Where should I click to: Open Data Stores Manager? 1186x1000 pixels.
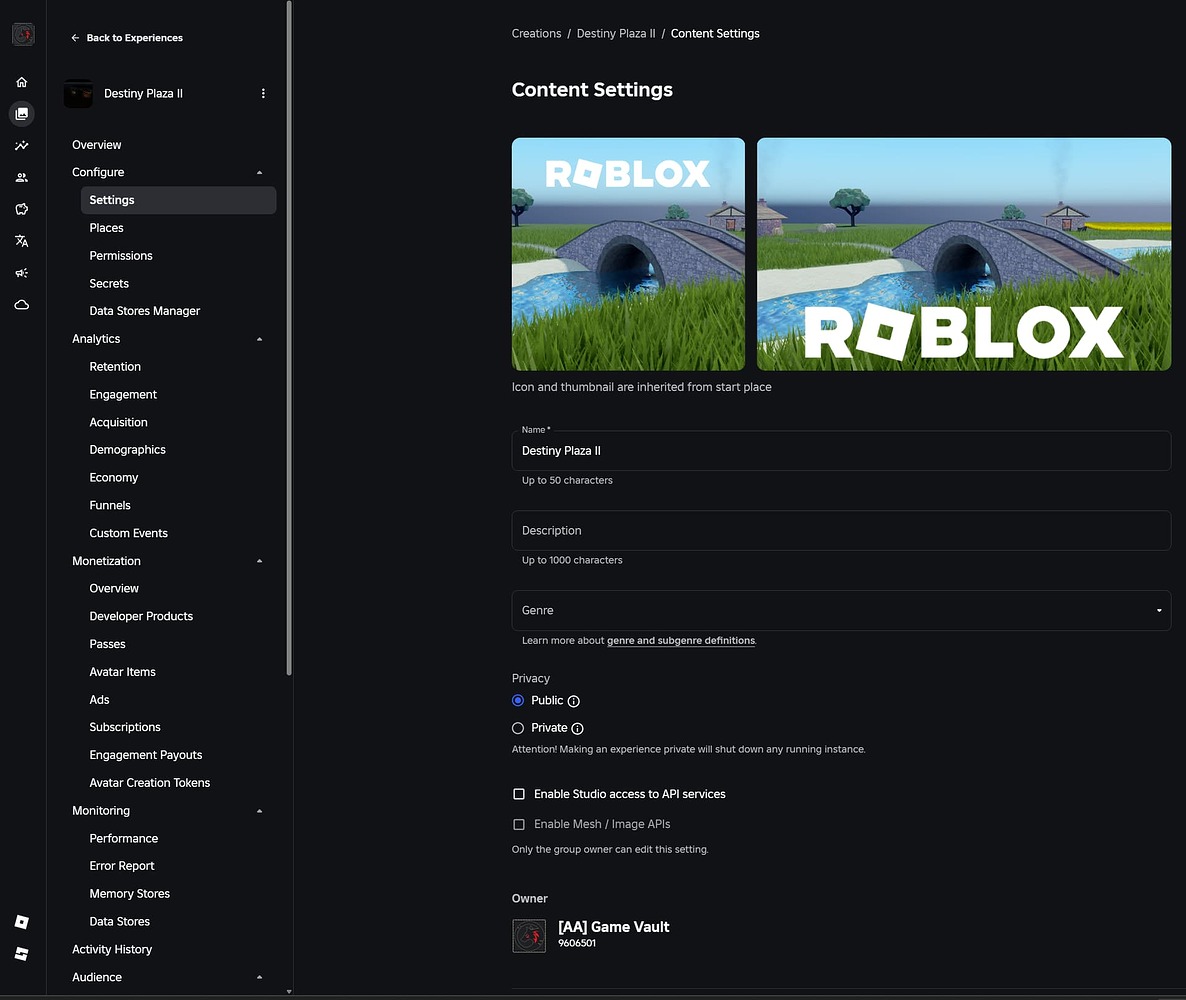(x=144, y=311)
